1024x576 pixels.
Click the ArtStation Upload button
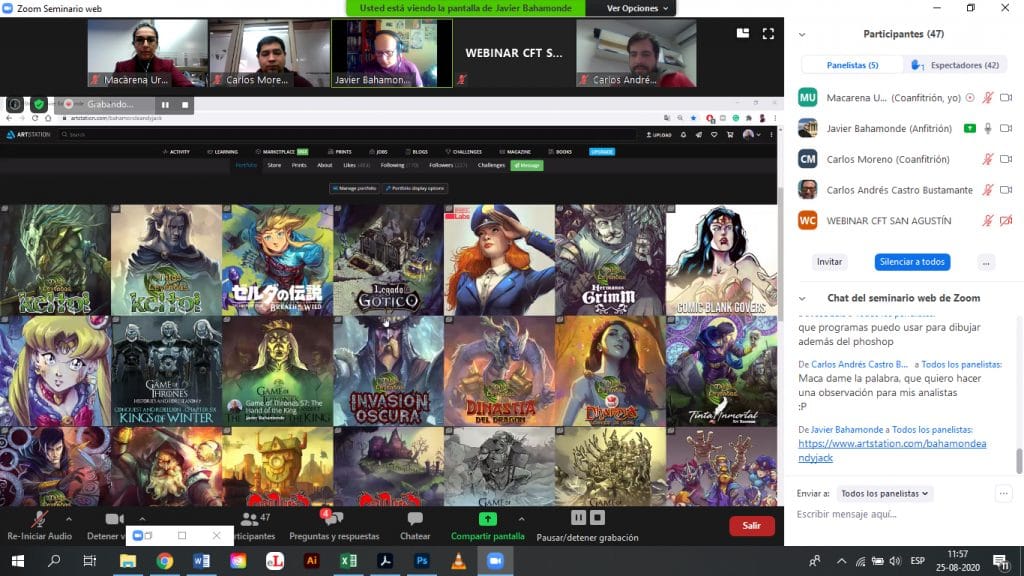(658, 135)
